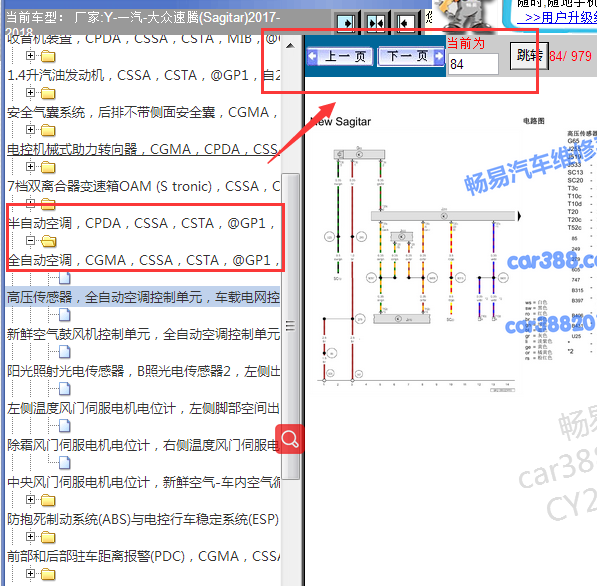Click the folder icon below 防抱死制动系统(ABS)
Viewport: 597px width, 586px height.
point(48,537)
